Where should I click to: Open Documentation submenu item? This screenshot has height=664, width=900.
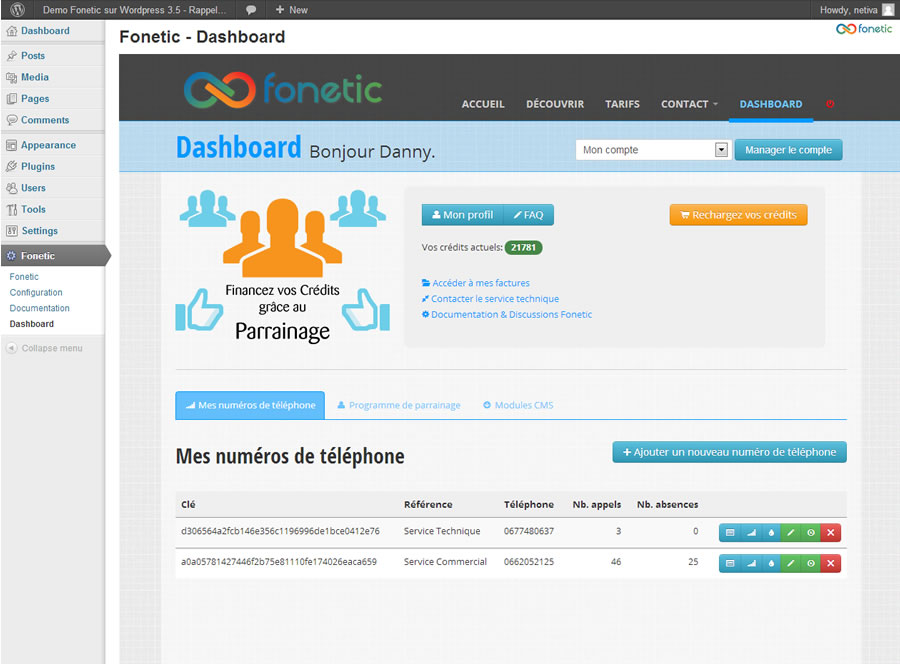tap(39, 308)
